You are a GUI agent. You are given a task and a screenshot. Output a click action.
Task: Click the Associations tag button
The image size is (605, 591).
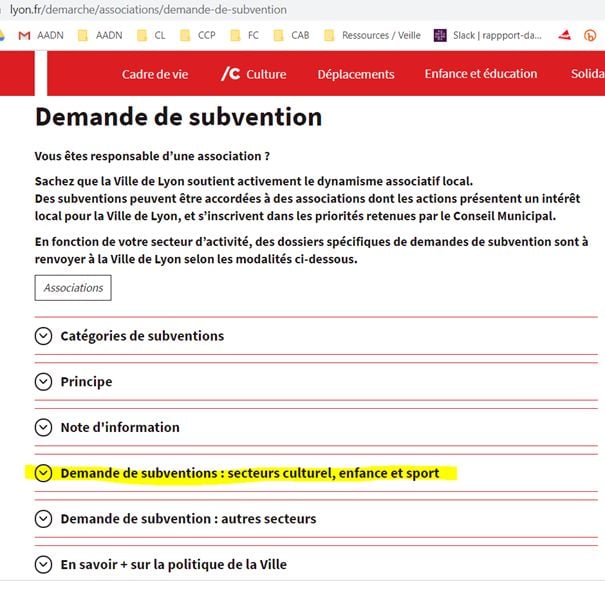pyautogui.click(x=73, y=288)
